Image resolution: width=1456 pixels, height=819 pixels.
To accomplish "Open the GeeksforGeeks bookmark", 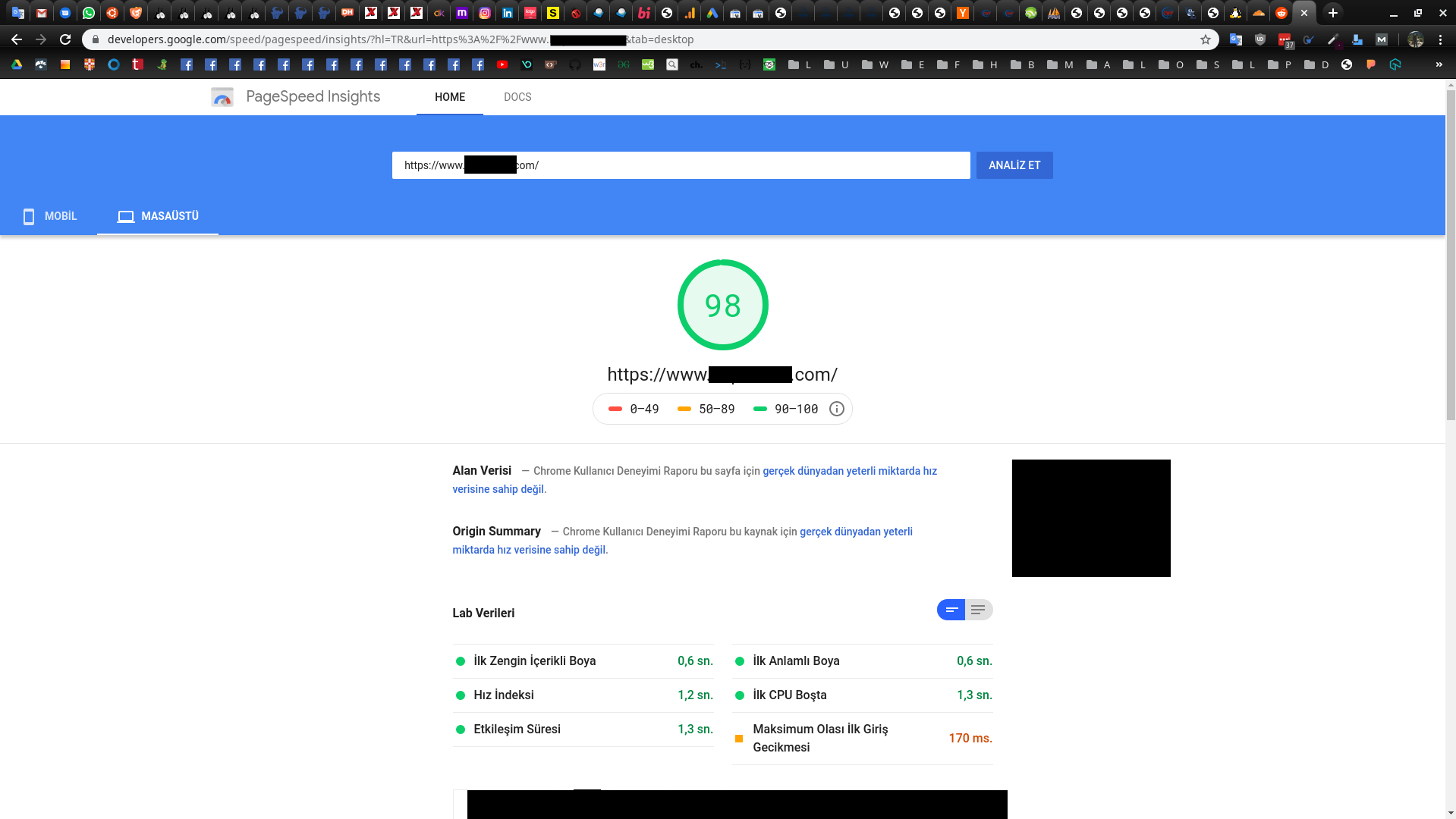I will click(624, 65).
